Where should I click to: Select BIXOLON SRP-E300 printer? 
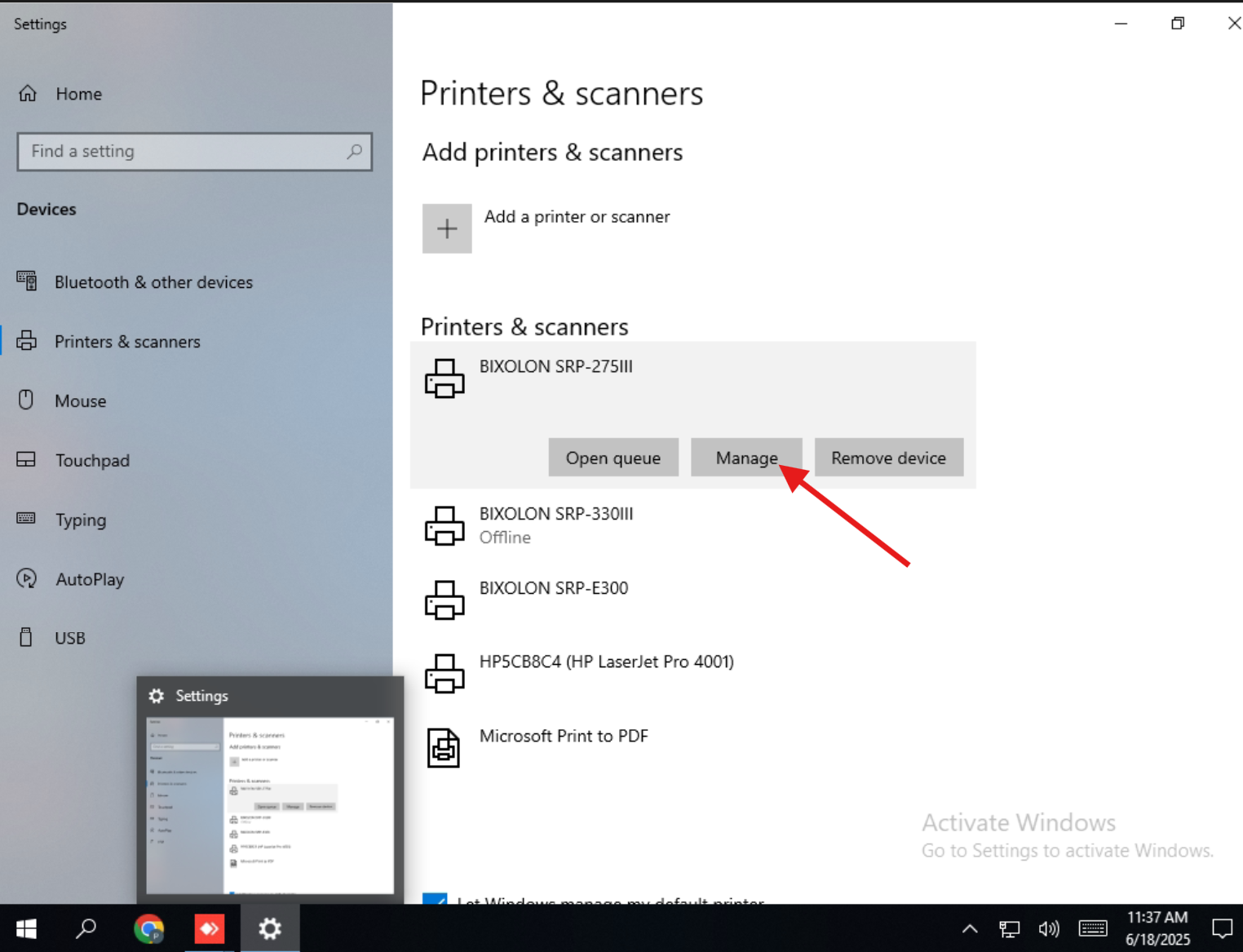tap(693, 600)
